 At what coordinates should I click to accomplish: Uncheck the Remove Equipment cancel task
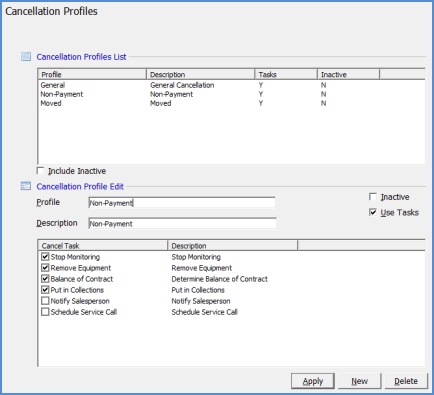(45, 268)
